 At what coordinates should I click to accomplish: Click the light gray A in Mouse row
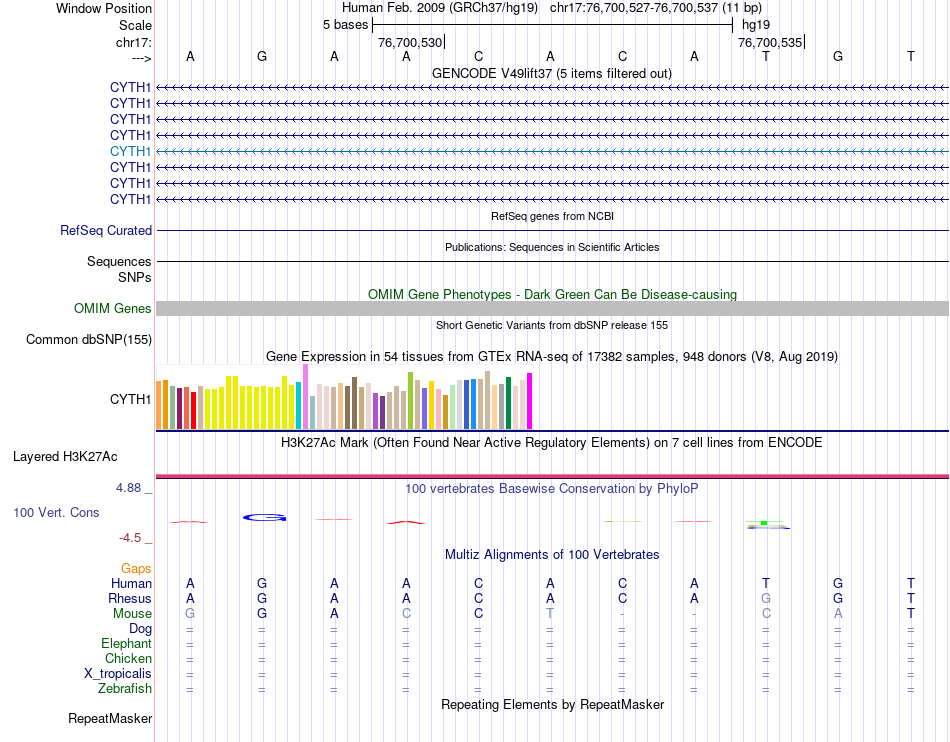(x=838, y=614)
